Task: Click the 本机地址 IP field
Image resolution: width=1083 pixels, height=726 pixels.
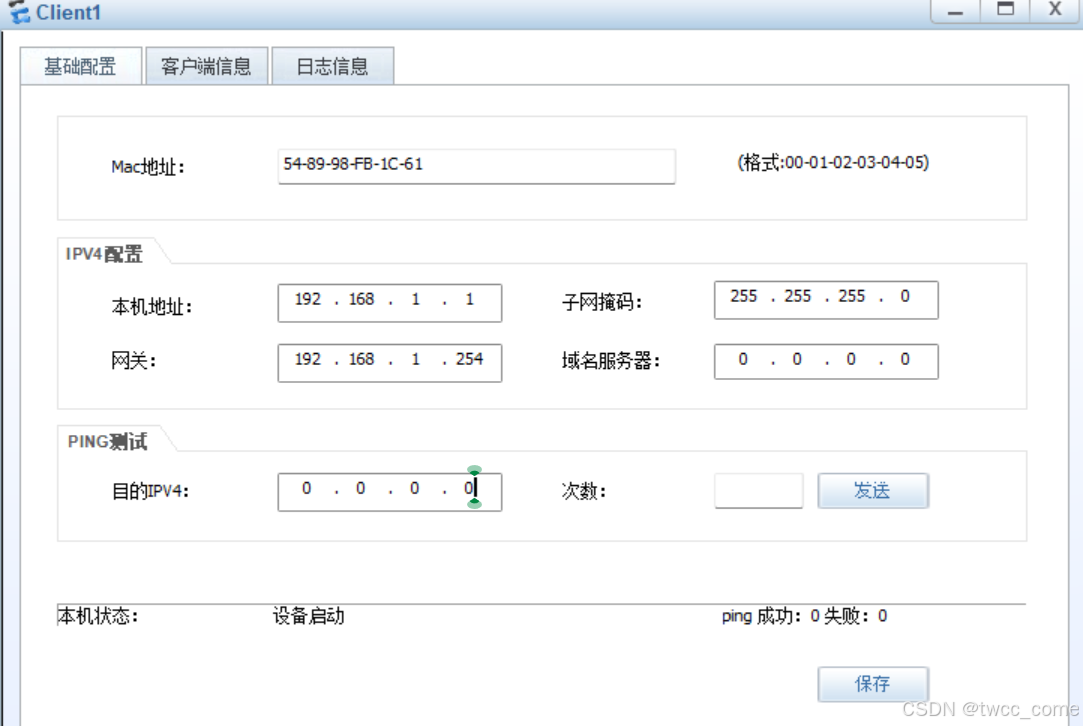Action: click(x=390, y=303)
